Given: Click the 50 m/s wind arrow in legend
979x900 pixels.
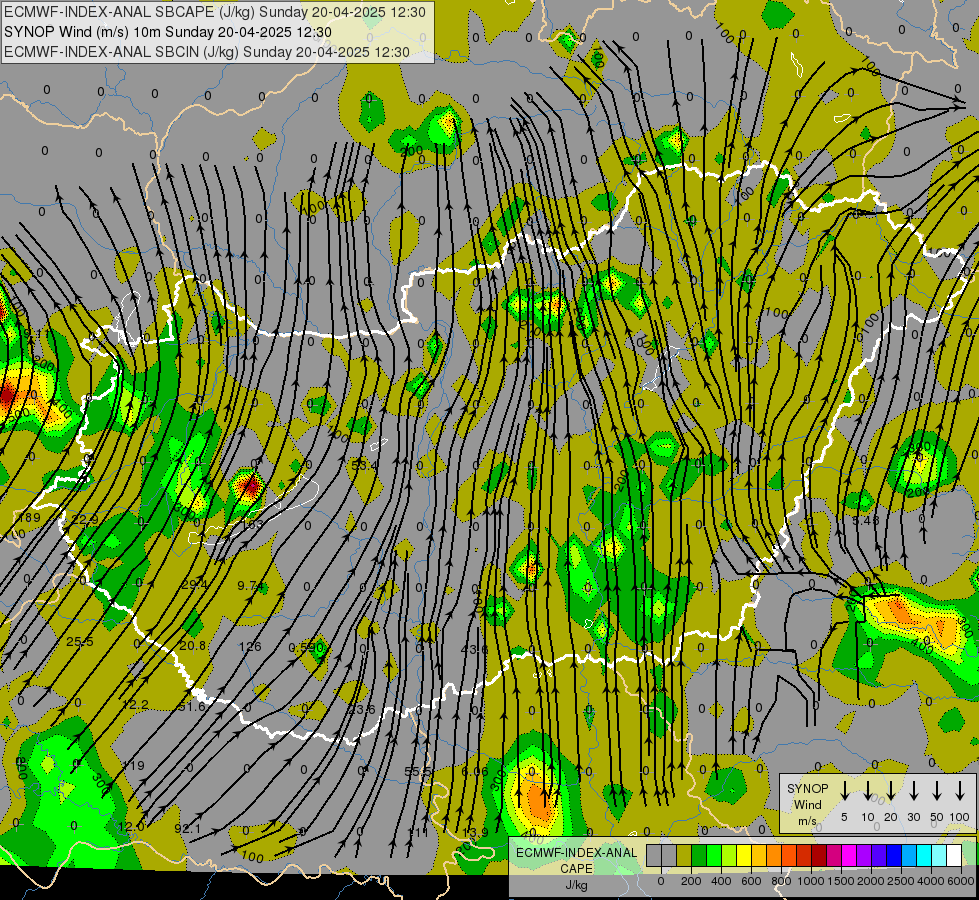Looking at the screenshot, I should point(937,791).
